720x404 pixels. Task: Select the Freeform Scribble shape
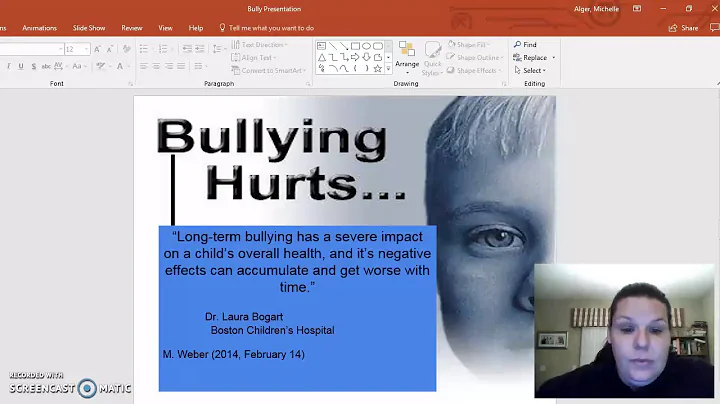click(321, 69)
